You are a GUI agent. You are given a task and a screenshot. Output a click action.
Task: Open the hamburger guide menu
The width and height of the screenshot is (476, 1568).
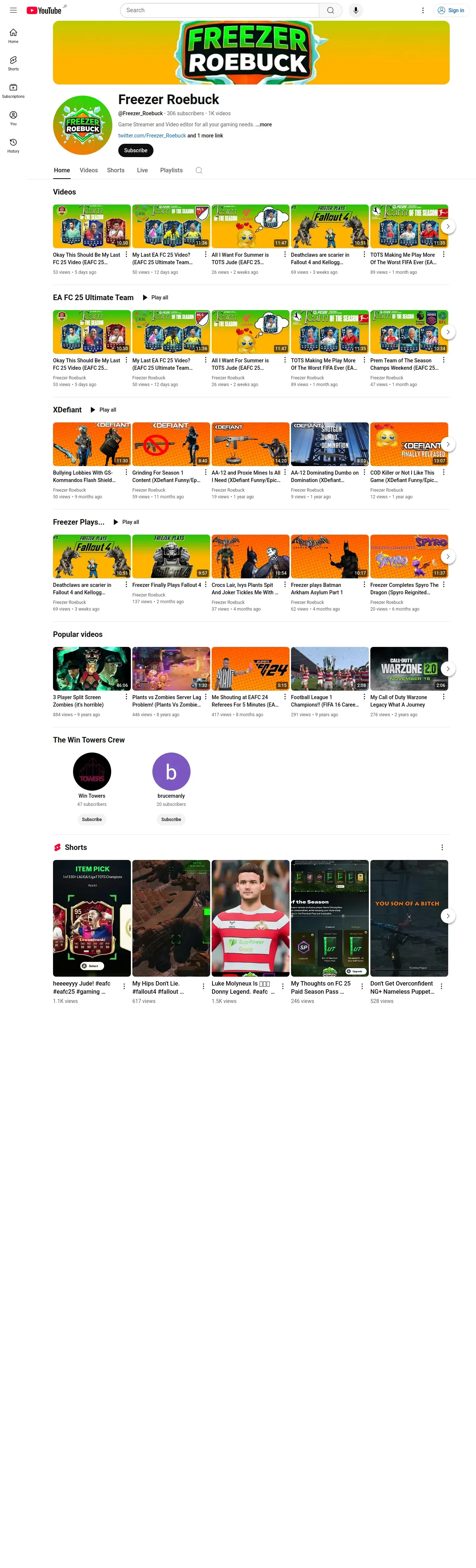[13, 10]
